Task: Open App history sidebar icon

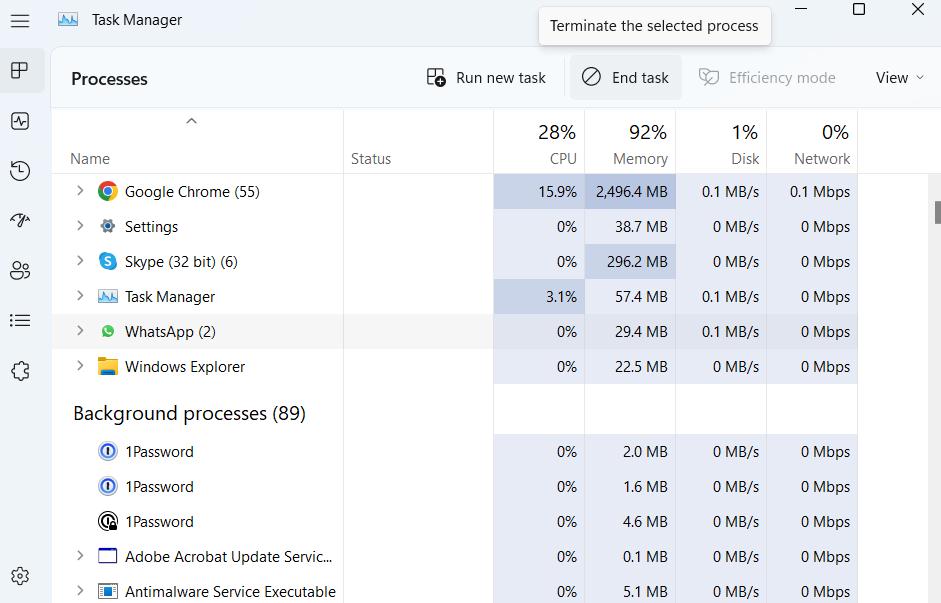Action: tap(20, 171)
